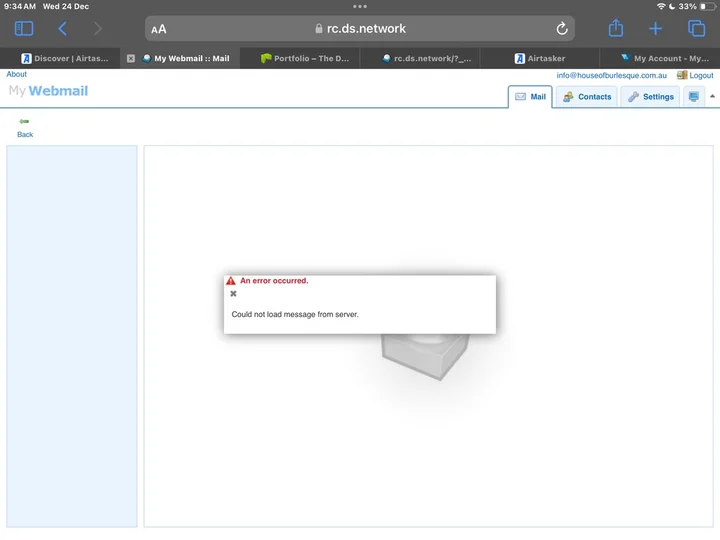Click the info@houseofburlesque.com.au account name
The image size is (720, 540).
611,75
